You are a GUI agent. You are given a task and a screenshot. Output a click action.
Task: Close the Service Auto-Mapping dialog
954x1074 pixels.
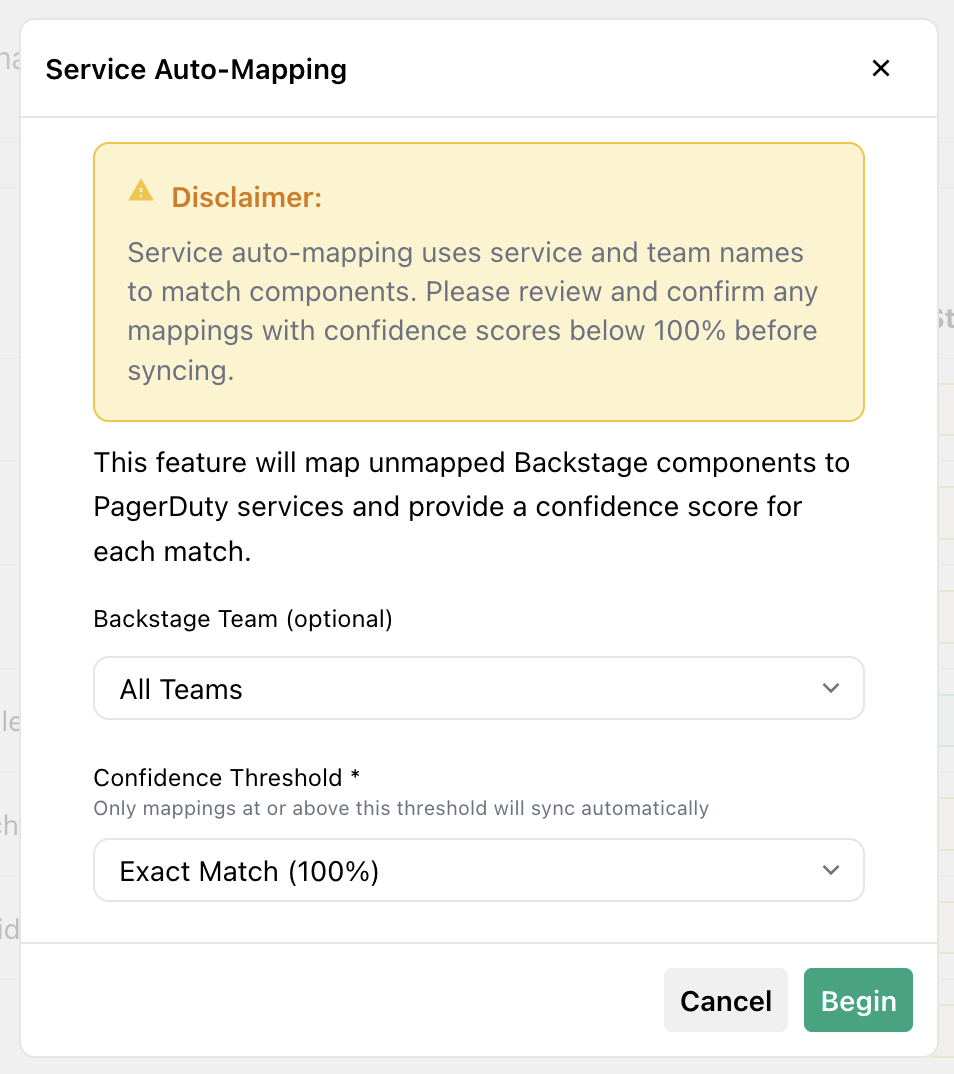coord(881,68)
